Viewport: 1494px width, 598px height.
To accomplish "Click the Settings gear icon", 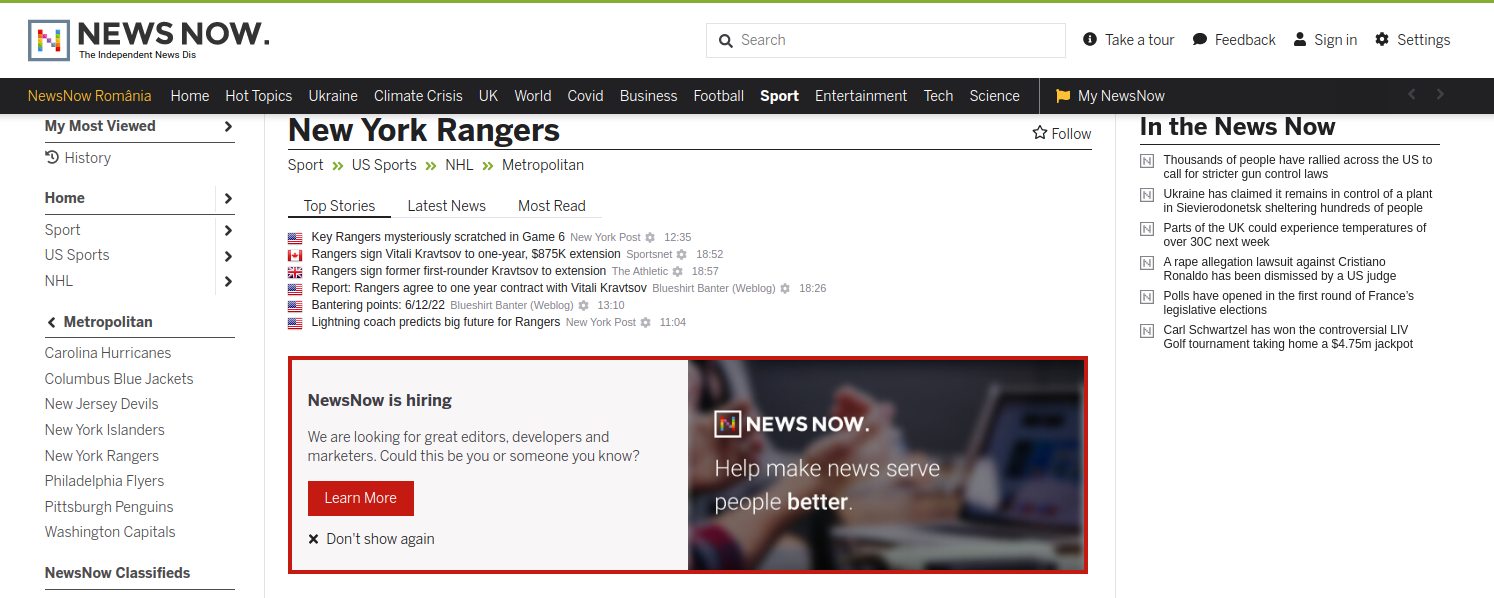I will tap(1382, 39).
